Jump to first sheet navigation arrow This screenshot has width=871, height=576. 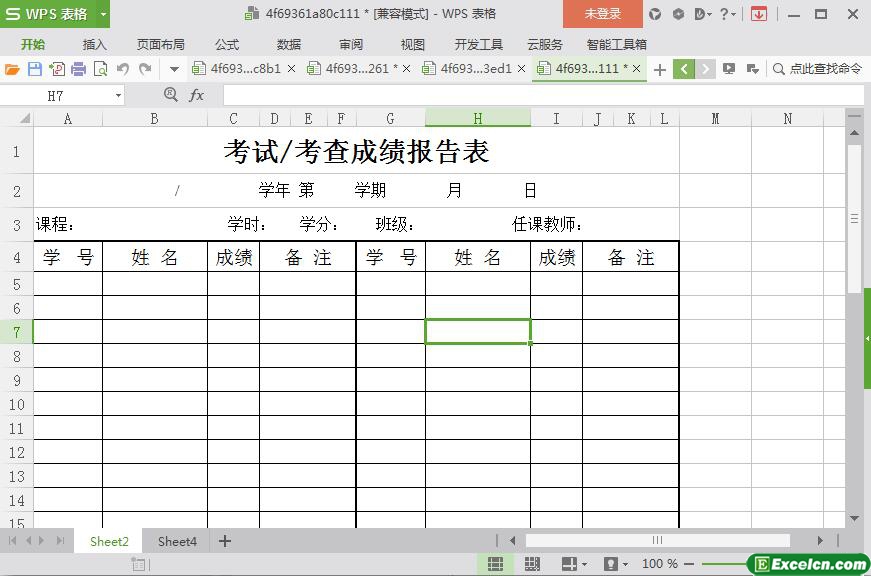click(x=12, y=540)
